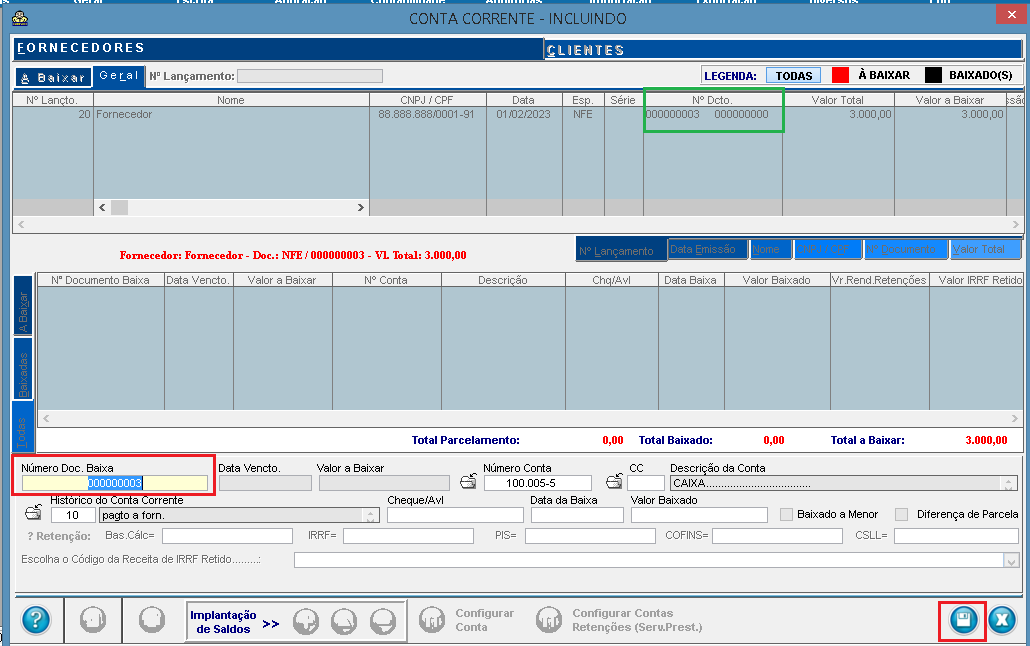Click middle round icon in Implantação de Saldos group

344,621
